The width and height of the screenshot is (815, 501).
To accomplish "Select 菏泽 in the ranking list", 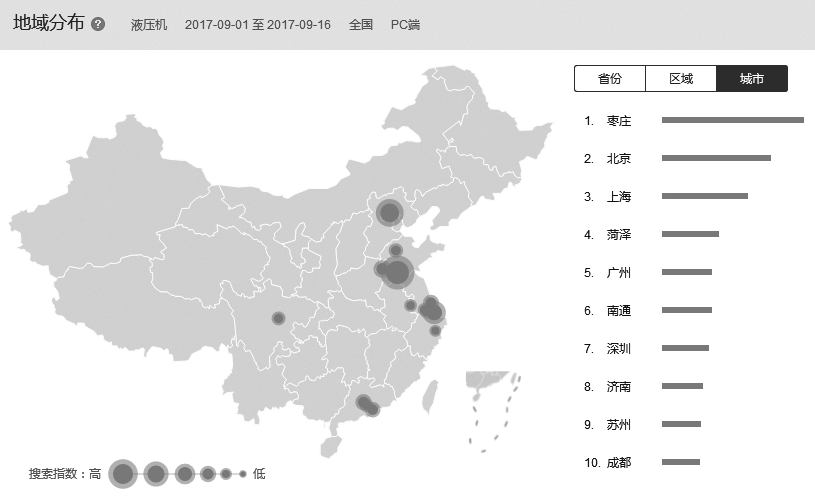I will [619, 235].
